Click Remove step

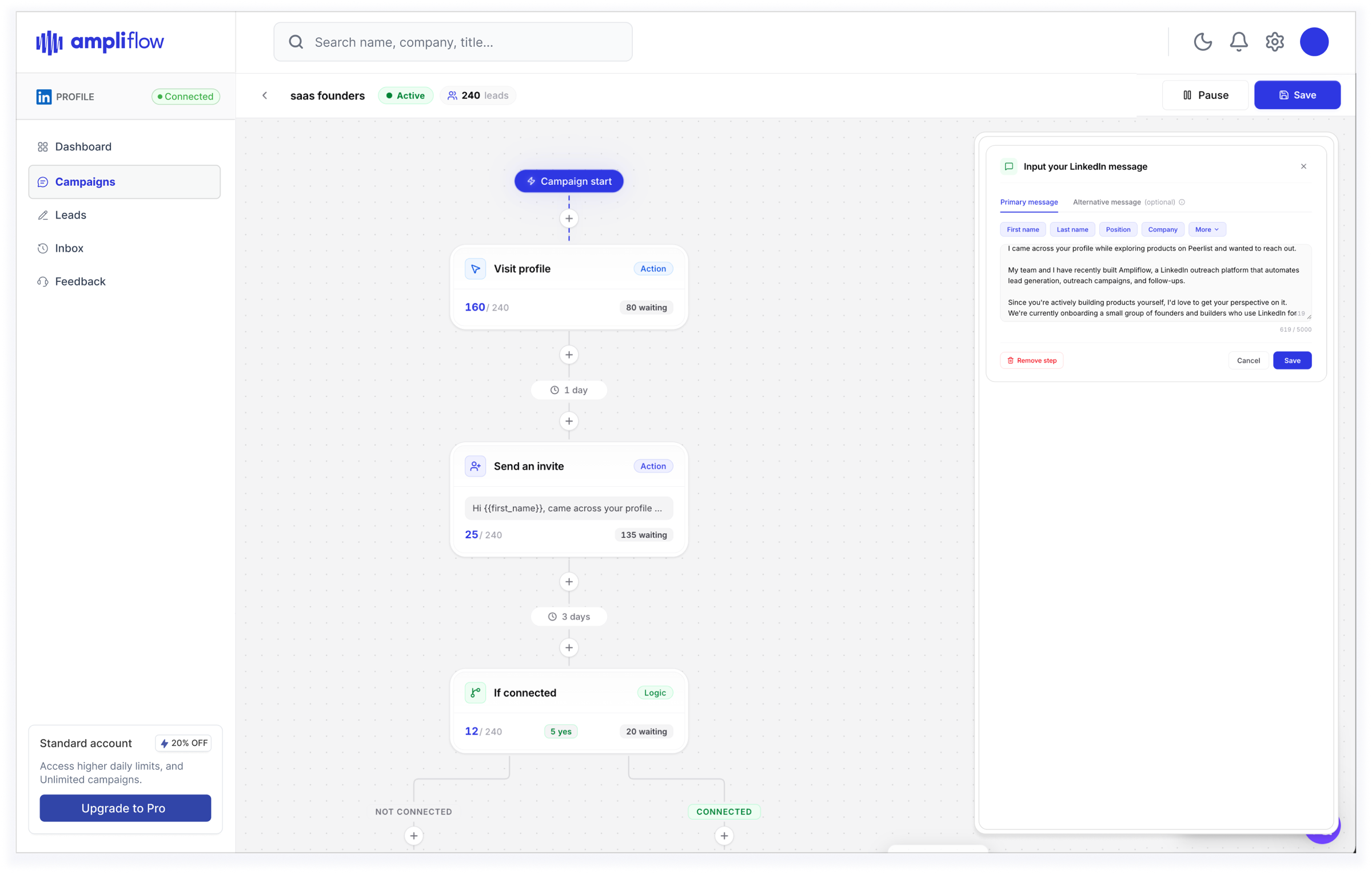pyautogui.click(x=1031, y=360)
